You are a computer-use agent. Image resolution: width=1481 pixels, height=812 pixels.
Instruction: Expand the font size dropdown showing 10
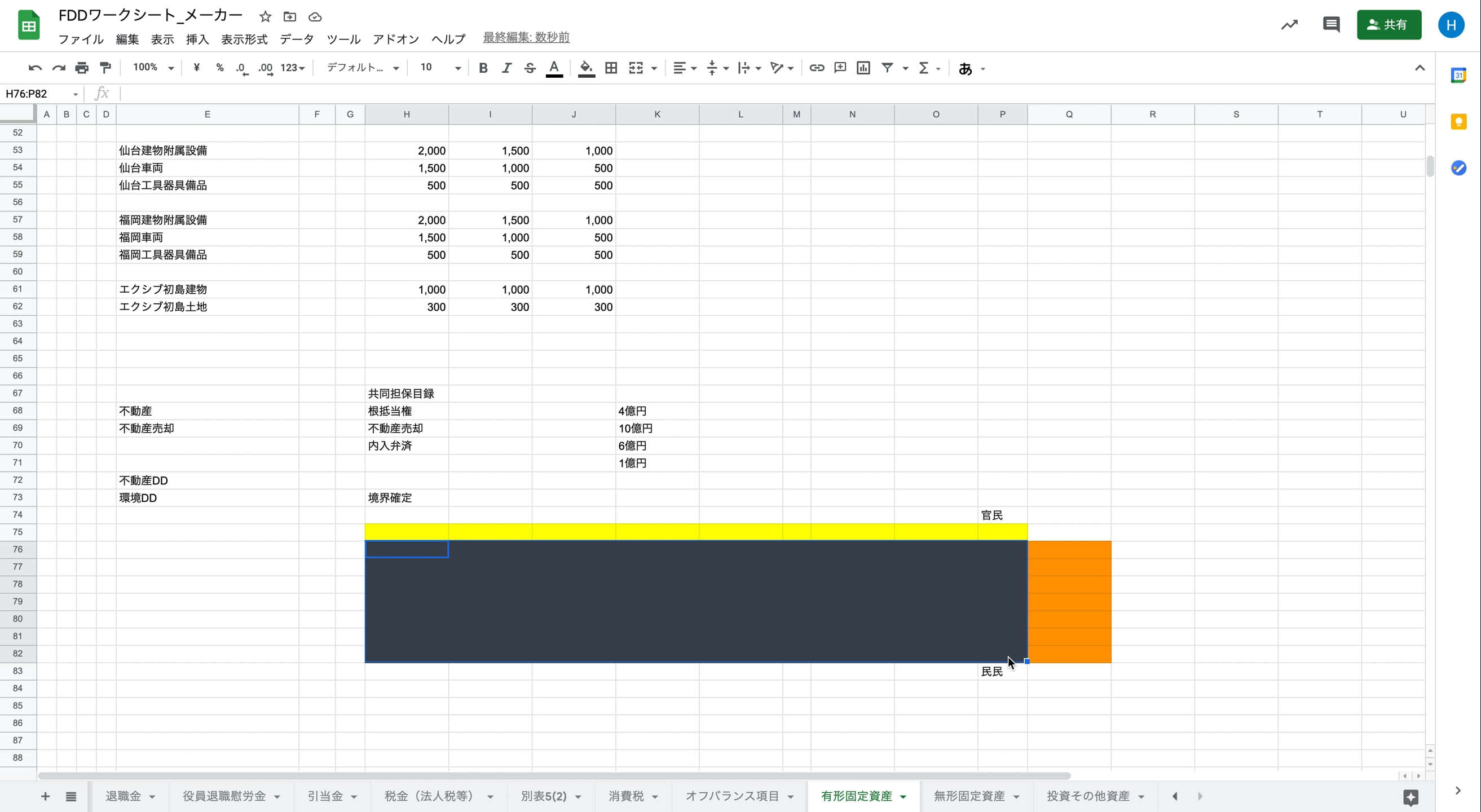click(x=440, y=68)
